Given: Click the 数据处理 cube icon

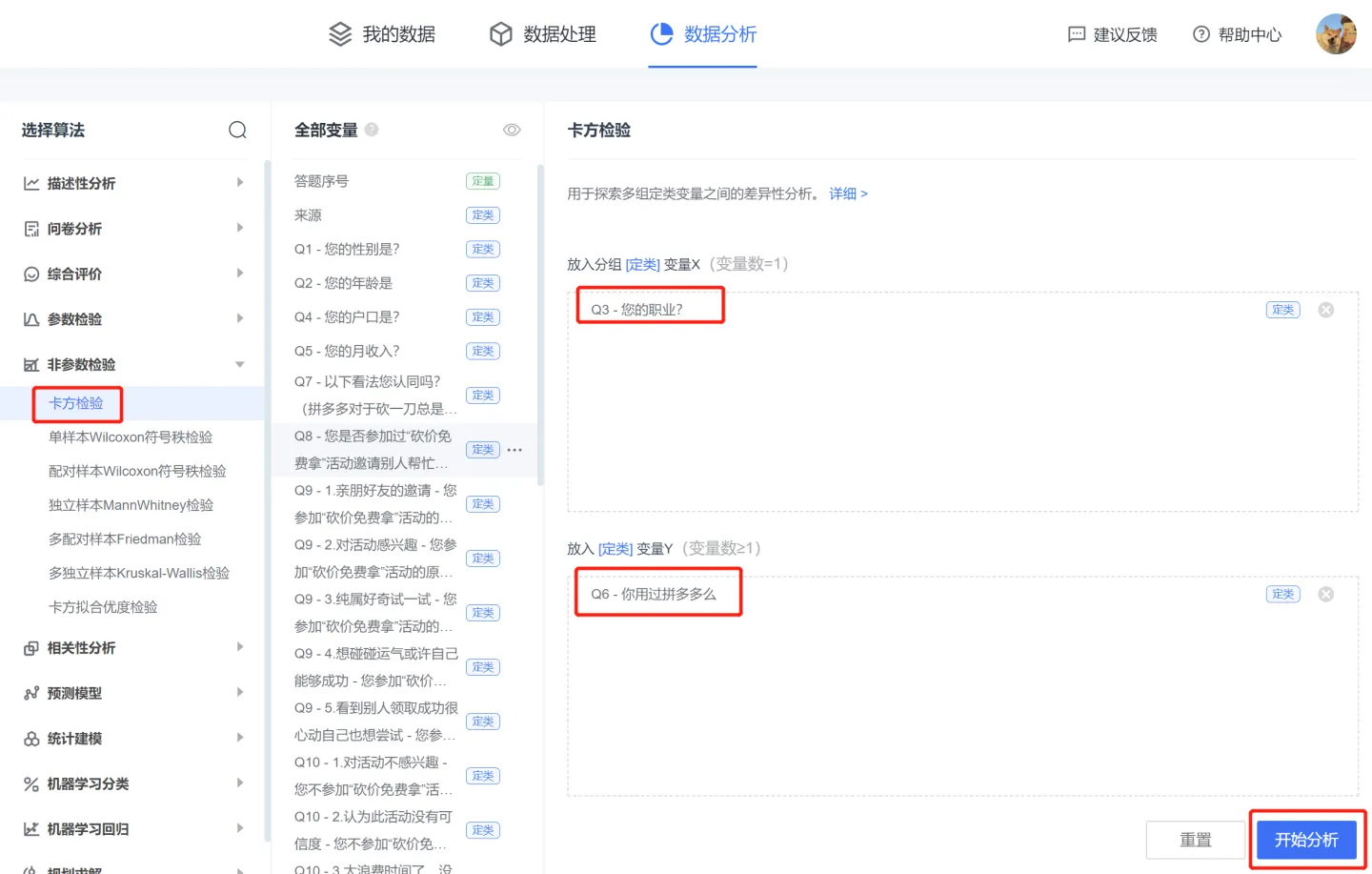Looking at the screenshot, I should tap(501, 34).
